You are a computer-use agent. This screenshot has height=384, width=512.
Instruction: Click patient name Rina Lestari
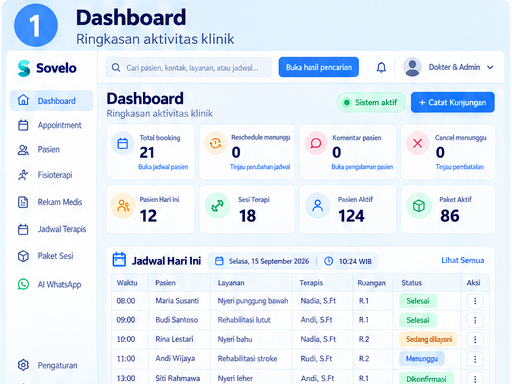[174, 339]
